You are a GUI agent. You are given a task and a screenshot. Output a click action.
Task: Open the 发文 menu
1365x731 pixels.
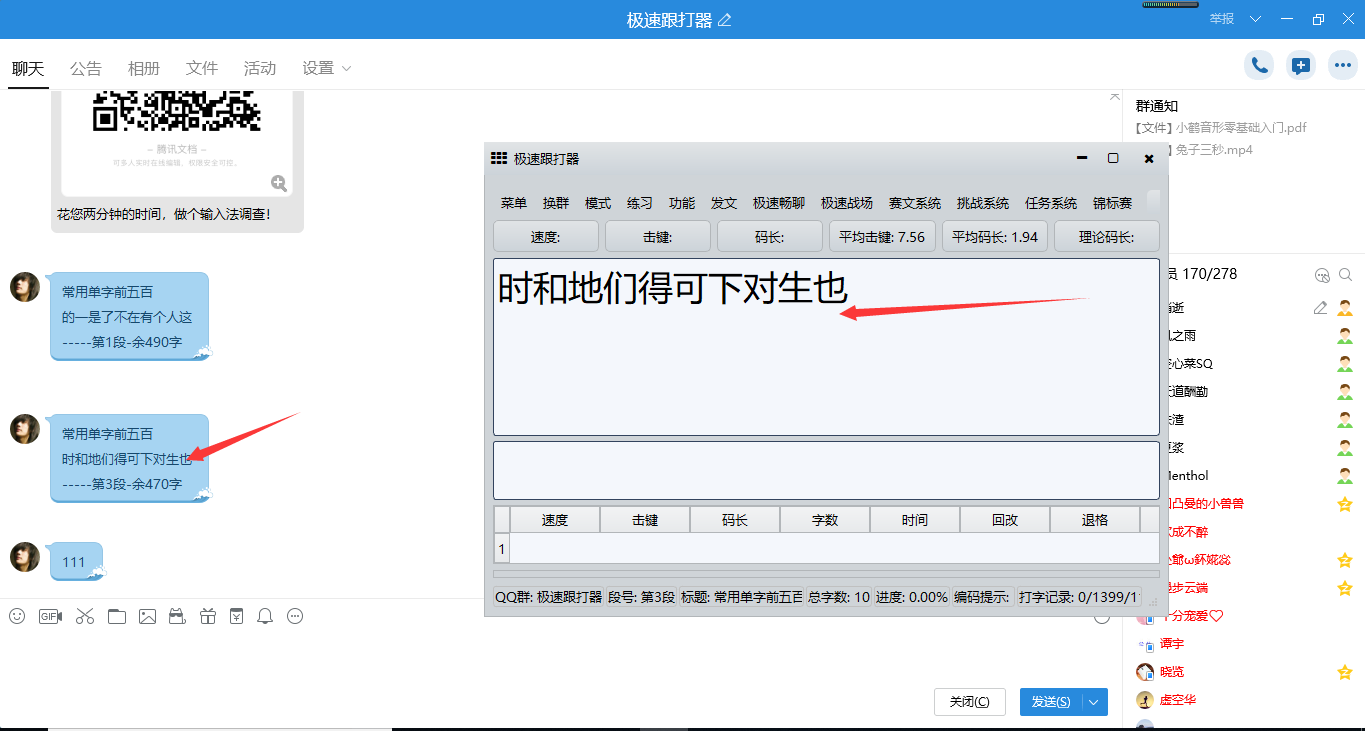click(x=724, y=203)
